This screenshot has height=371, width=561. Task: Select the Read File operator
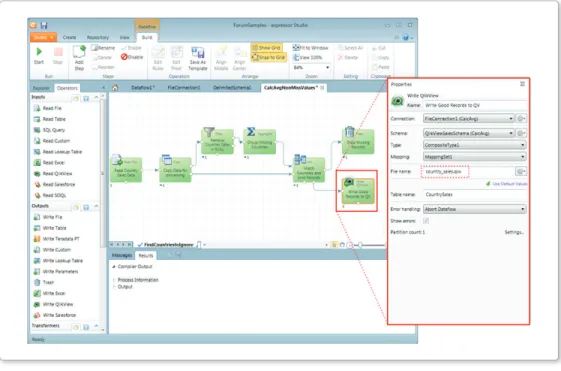pos(48,108)
